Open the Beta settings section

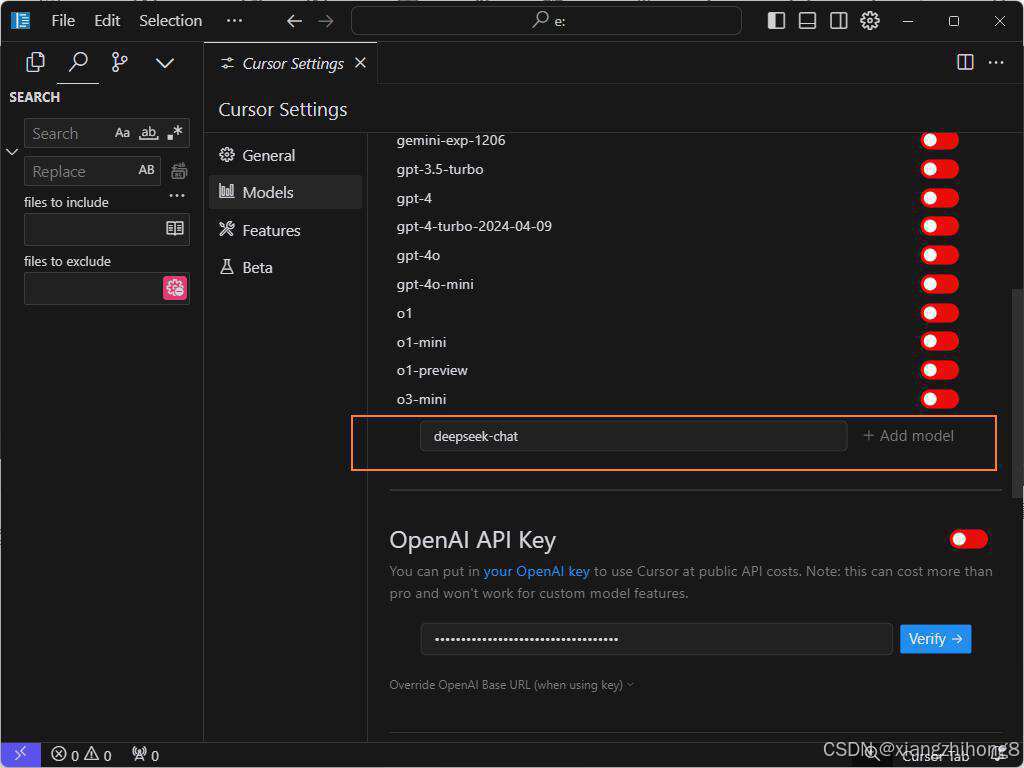tap(285, 267)
